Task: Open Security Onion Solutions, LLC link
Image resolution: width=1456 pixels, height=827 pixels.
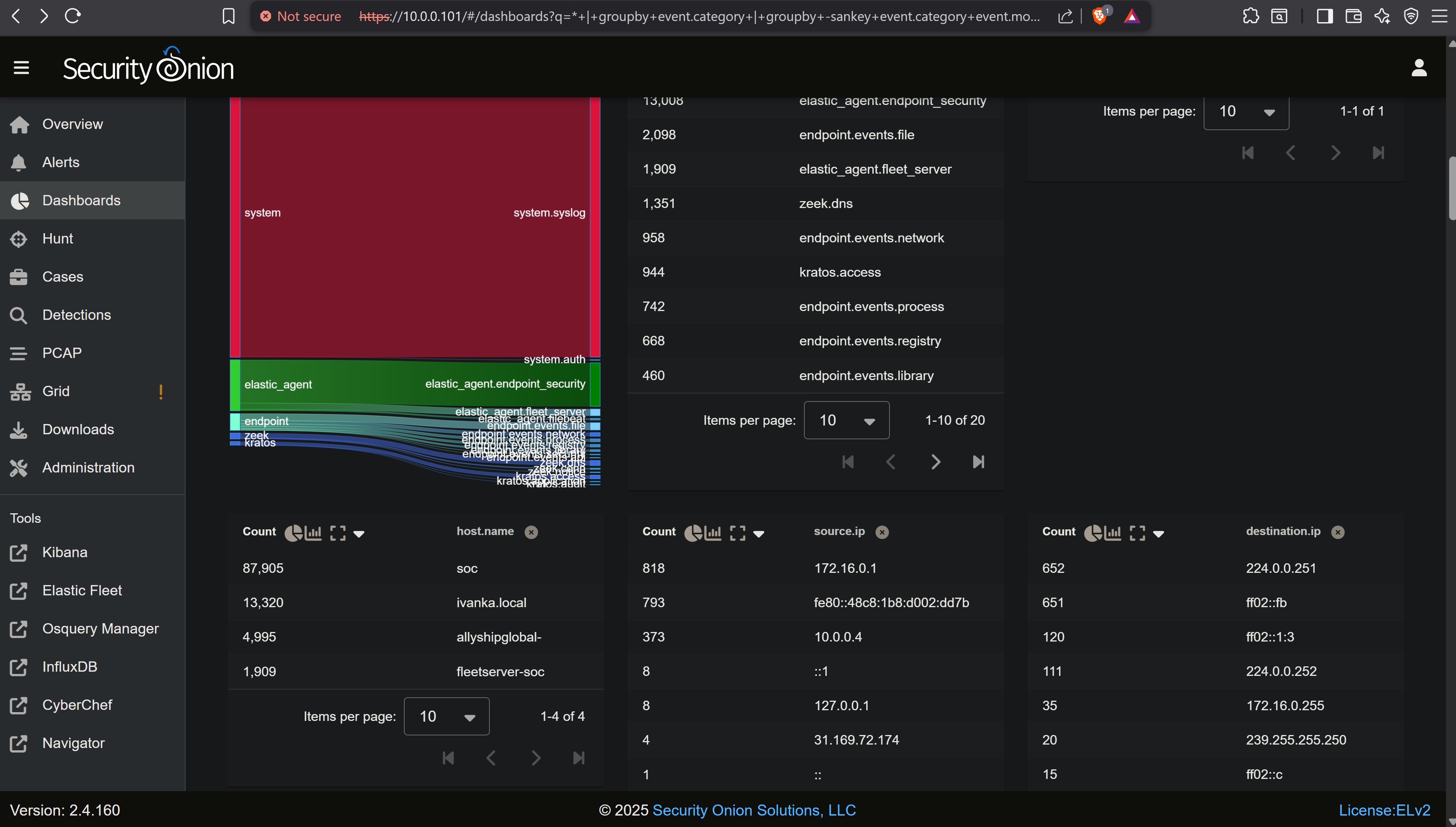Action: (x=754, y=810)
